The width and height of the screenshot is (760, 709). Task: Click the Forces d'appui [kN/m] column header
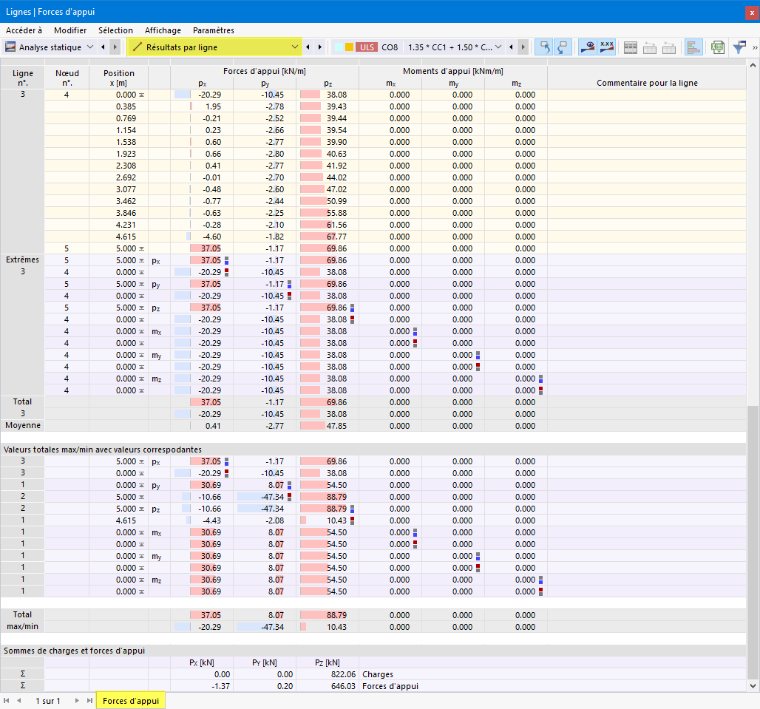[x=265, y=71]
